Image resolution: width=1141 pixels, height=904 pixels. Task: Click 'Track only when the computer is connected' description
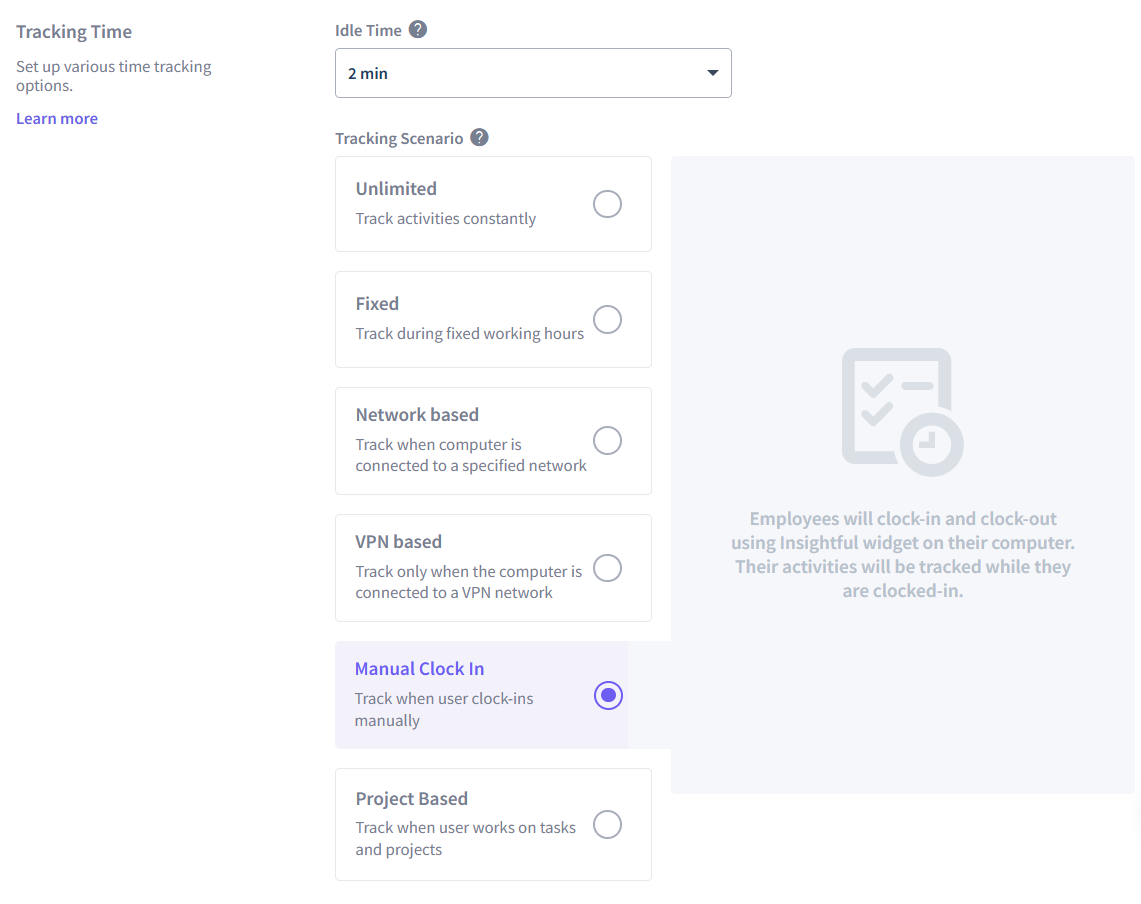coord(469,582)
